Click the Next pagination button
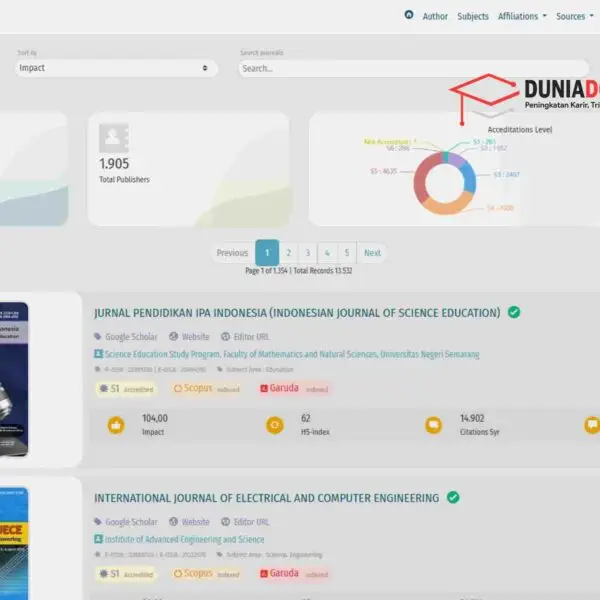Viewport: 600px width, 600px height. click(372, 253)
